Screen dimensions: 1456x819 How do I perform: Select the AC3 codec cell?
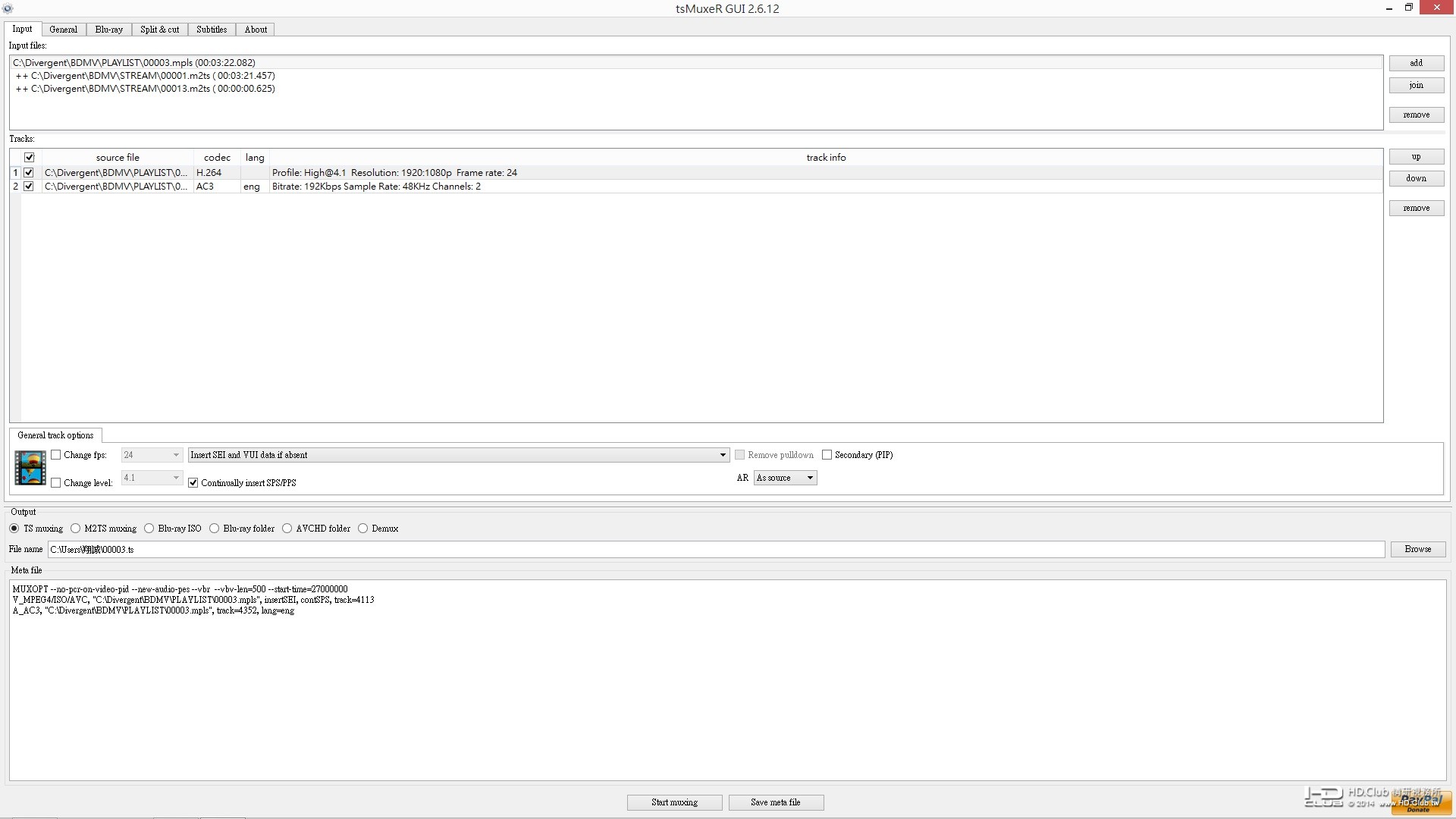pyautogui.click(x=217, y=187)
